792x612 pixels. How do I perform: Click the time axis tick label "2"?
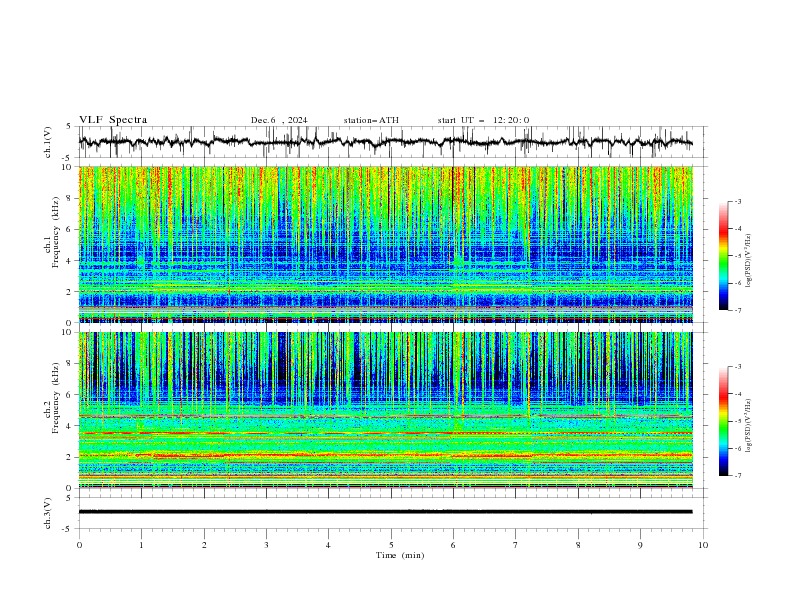[204, 545]
